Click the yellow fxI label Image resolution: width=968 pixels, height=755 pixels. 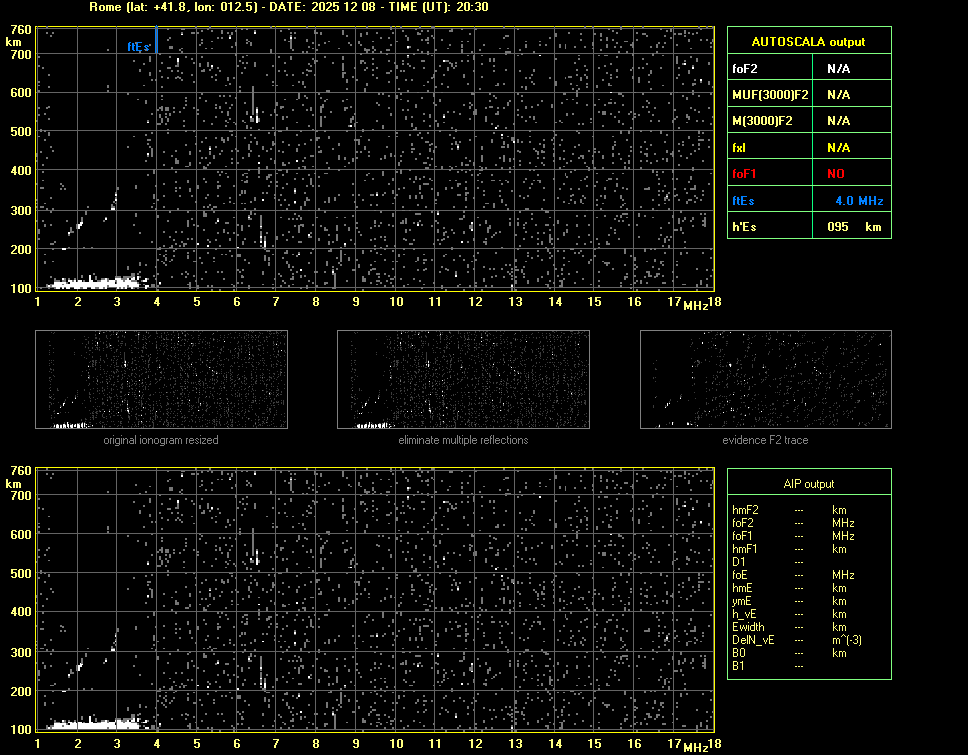(x=740, y=148)
